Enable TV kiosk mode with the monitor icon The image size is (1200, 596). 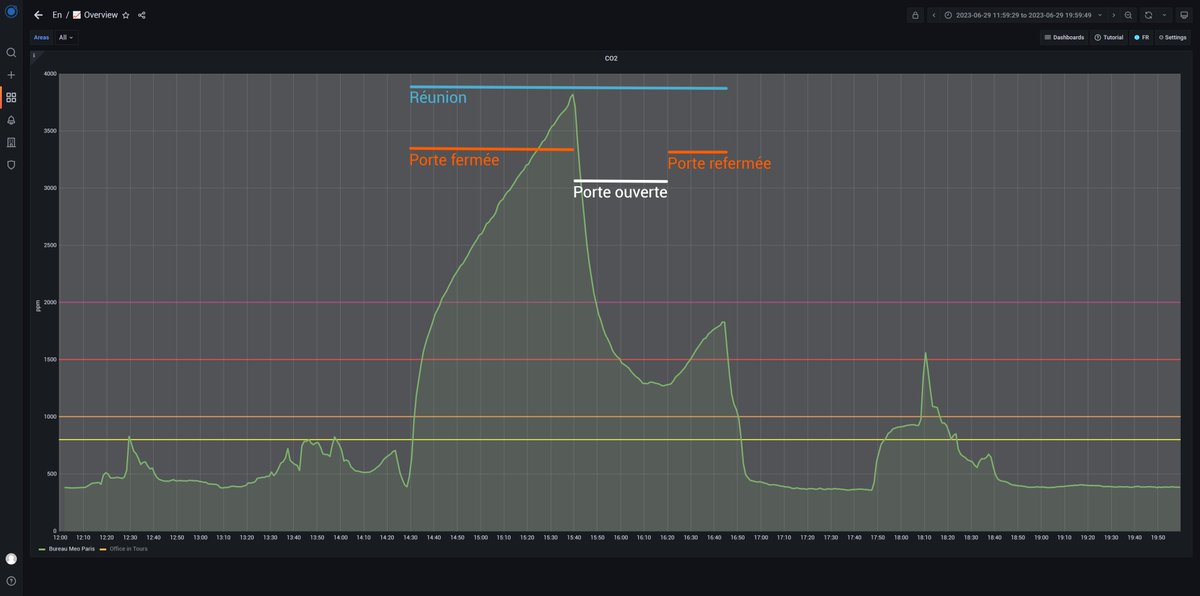(1184, 15)
